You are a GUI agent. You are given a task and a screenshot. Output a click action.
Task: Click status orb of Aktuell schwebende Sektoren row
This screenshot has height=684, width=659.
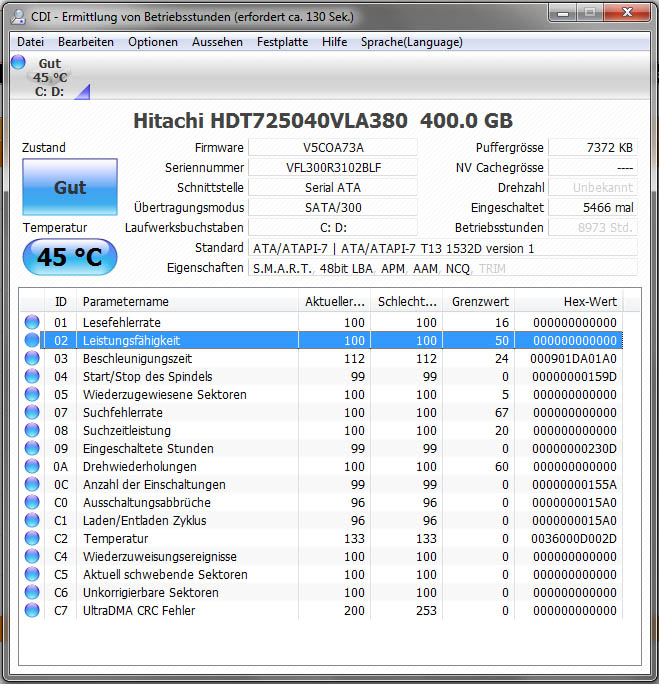click(32, 574)
